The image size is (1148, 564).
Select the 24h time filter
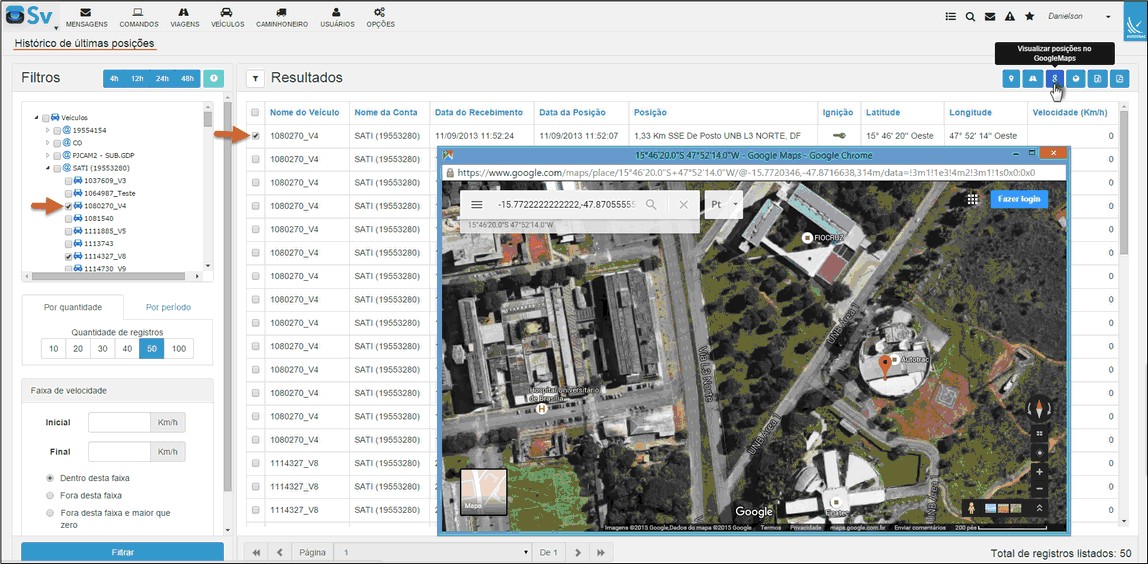[x=163, y=78]
